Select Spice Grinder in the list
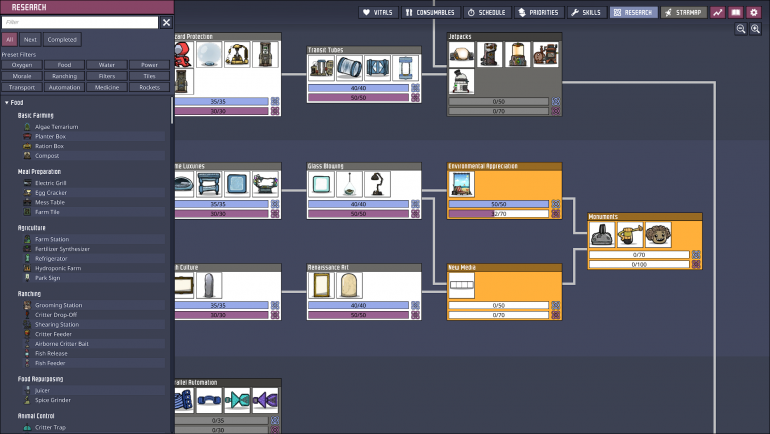770x434 pixels. pyautogui.click(x=93, y=400)
